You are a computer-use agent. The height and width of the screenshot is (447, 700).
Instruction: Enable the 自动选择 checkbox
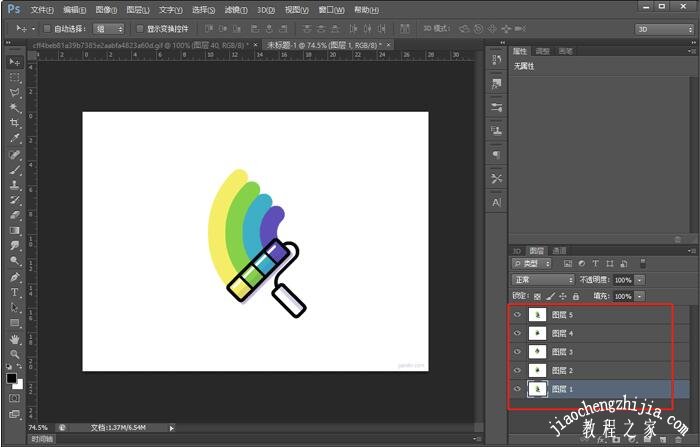(48, 29)
